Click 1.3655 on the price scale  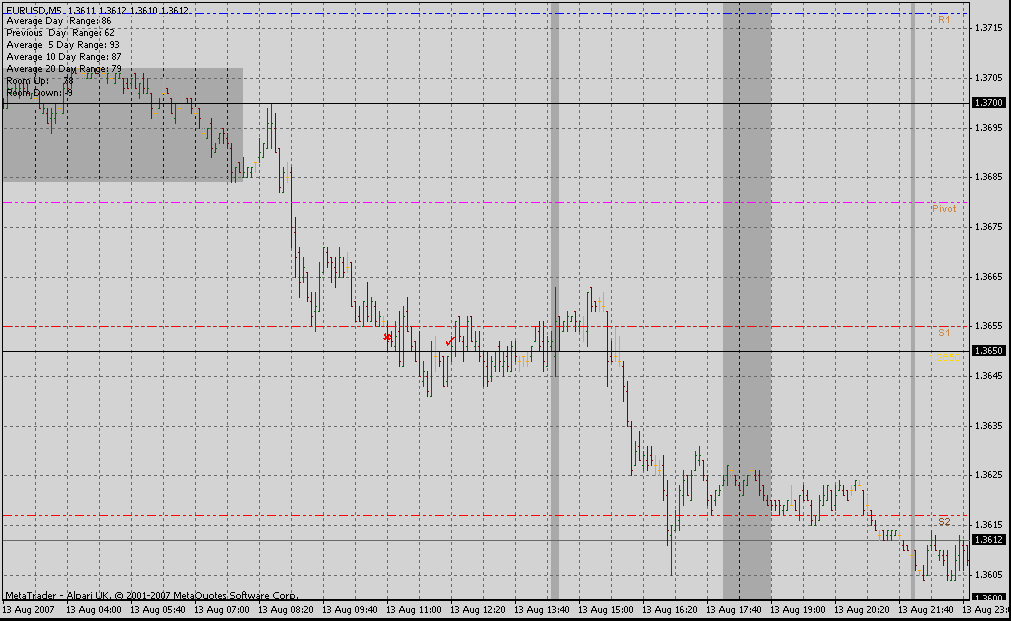tap(989, 326)
